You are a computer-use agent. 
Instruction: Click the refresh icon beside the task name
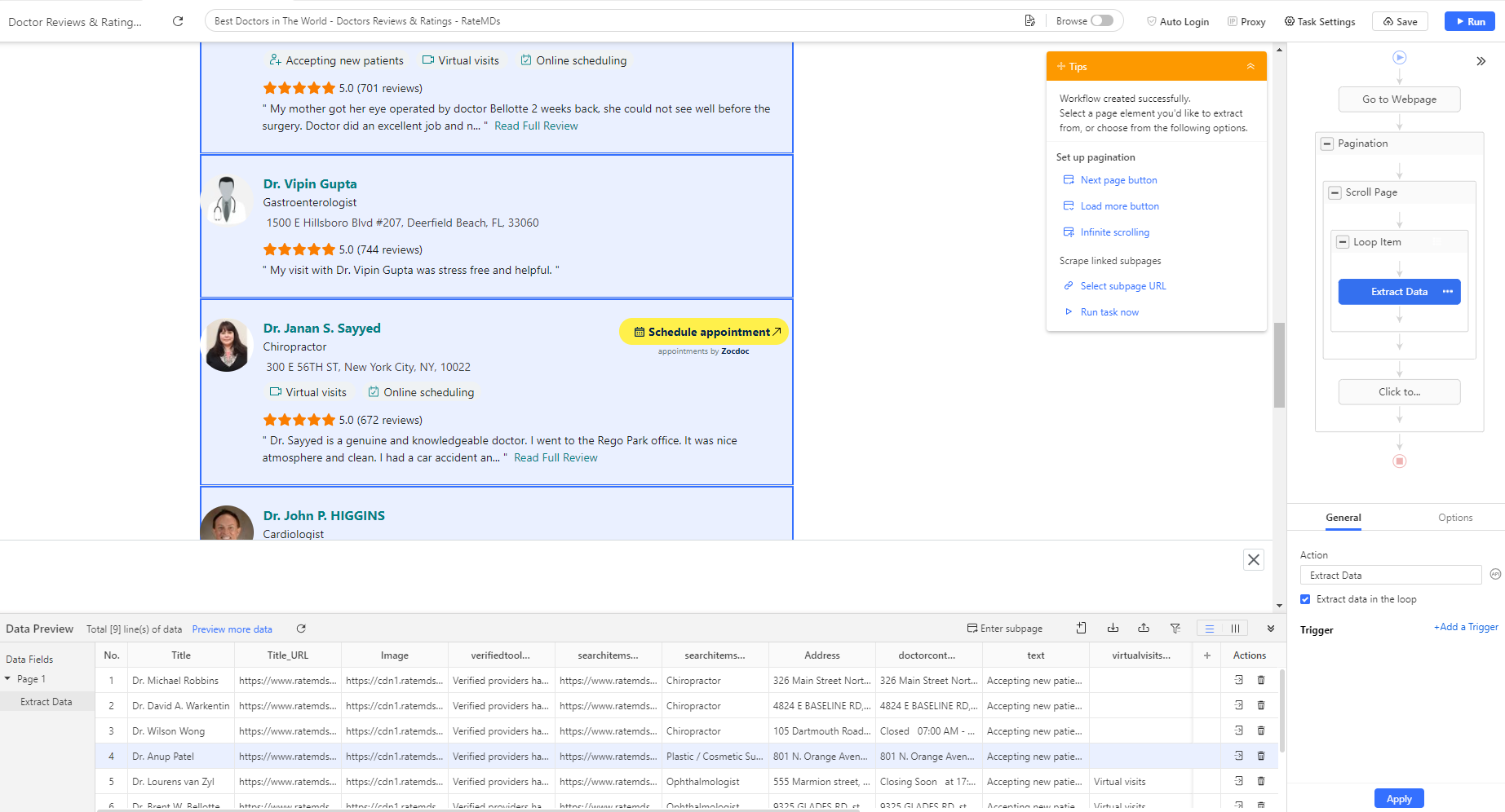[x=178, y=21]
